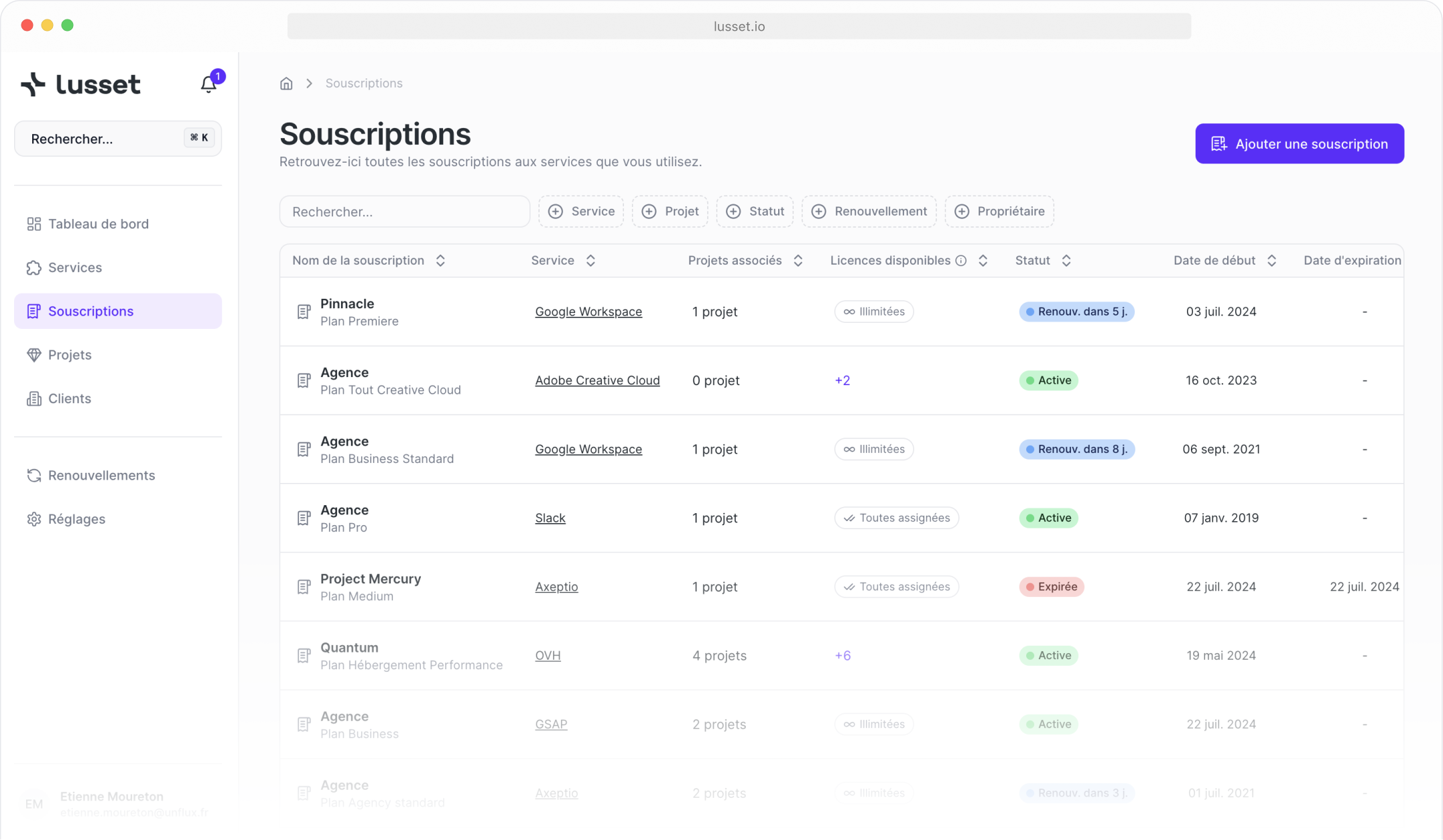Image resolution: width=1443 pixels, height=840 pixels.
Task: Go to Tableau de bord in the sidebar
Action: point(99,224)
